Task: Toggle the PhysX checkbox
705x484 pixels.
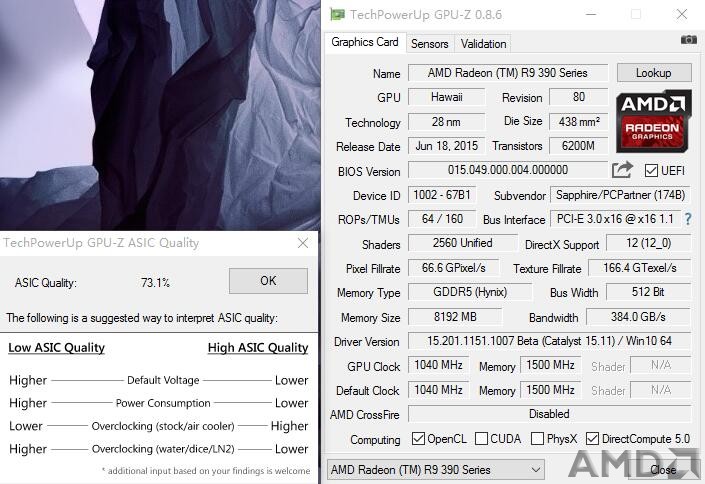Action: click(x=537, y=438)
